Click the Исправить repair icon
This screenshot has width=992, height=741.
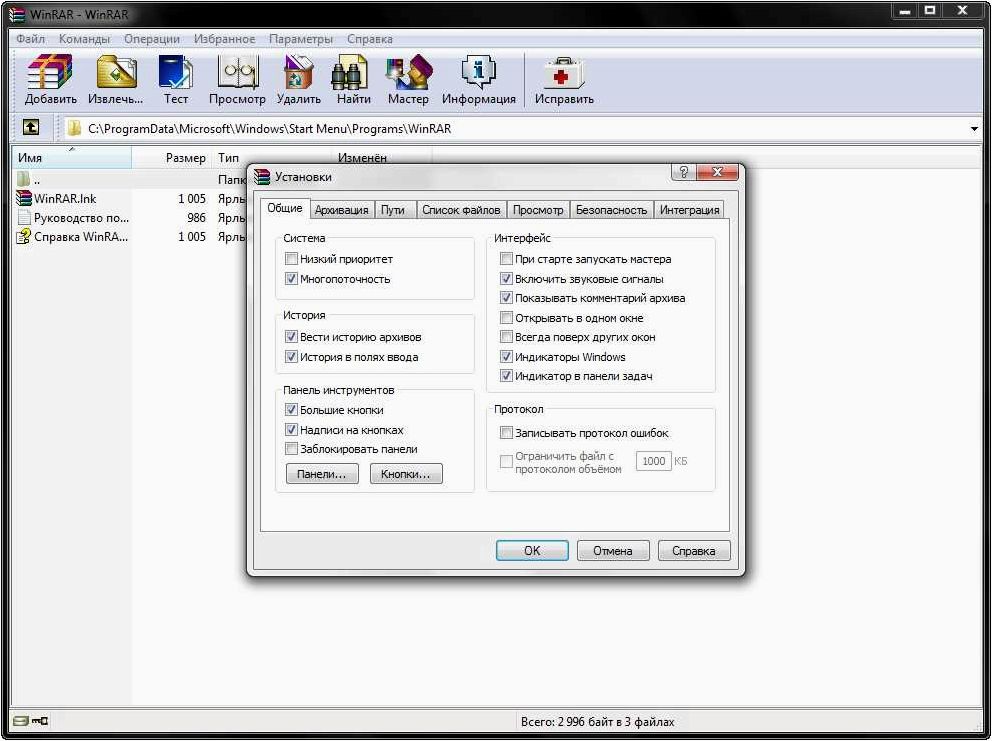(564, 73)
